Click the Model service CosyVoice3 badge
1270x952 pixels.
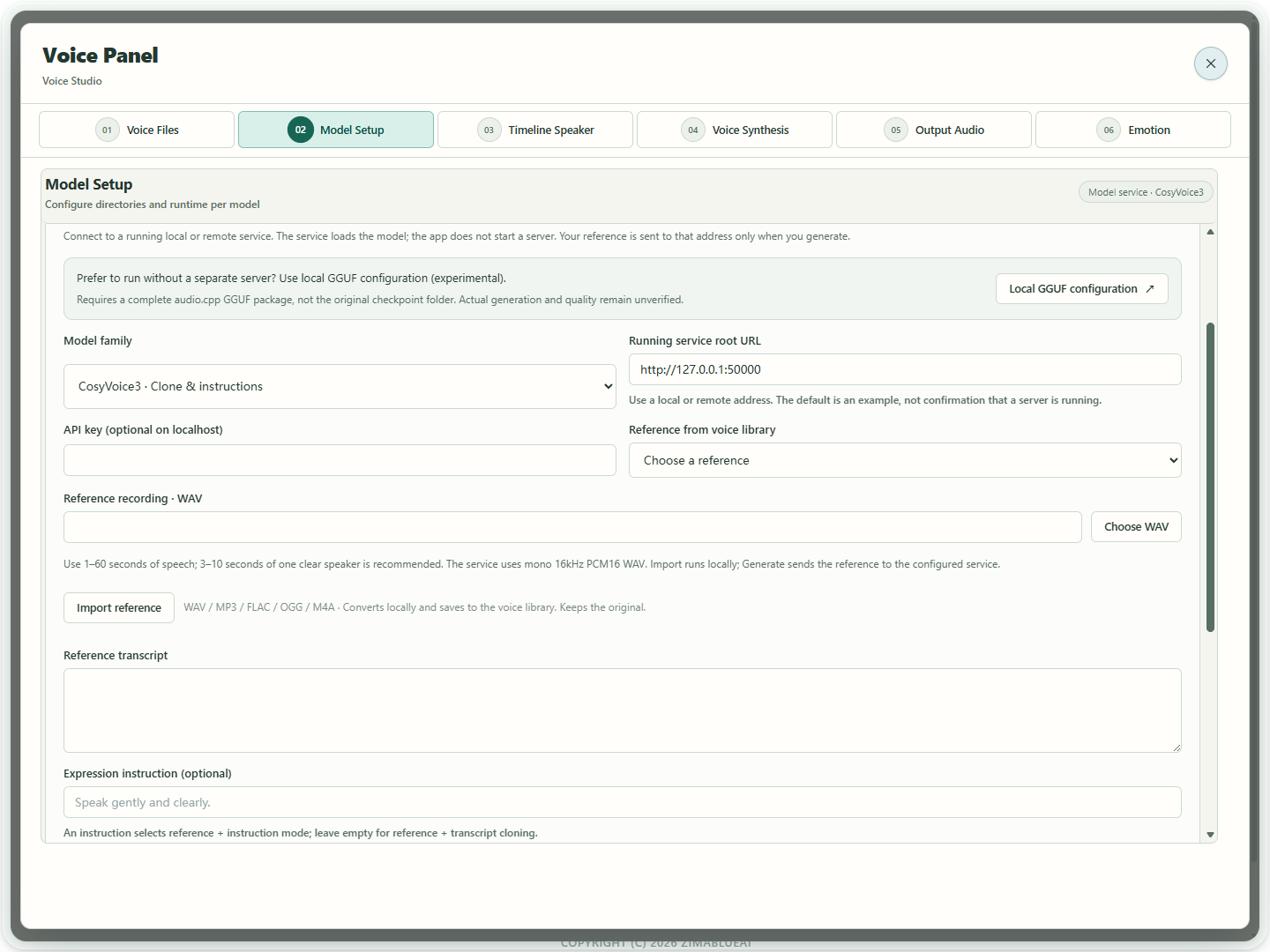1146,192
